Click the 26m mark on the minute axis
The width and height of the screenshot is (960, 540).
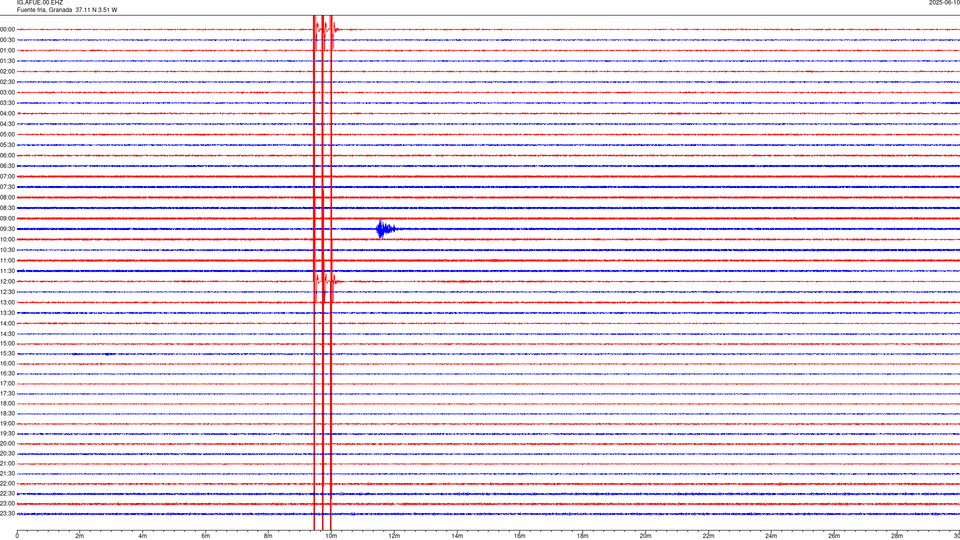point(834,536)
